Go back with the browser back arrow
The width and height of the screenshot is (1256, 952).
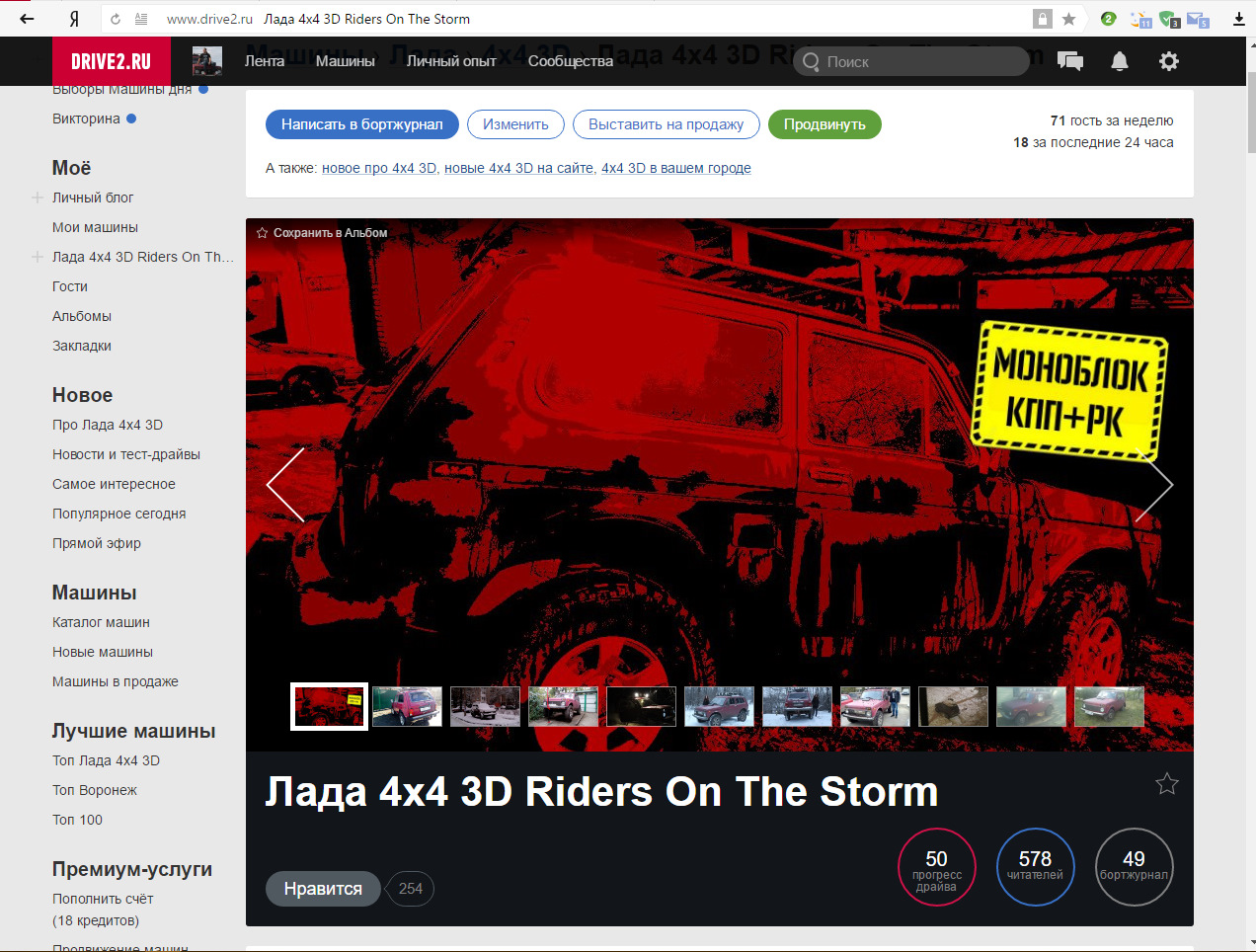tap(27, 19)
